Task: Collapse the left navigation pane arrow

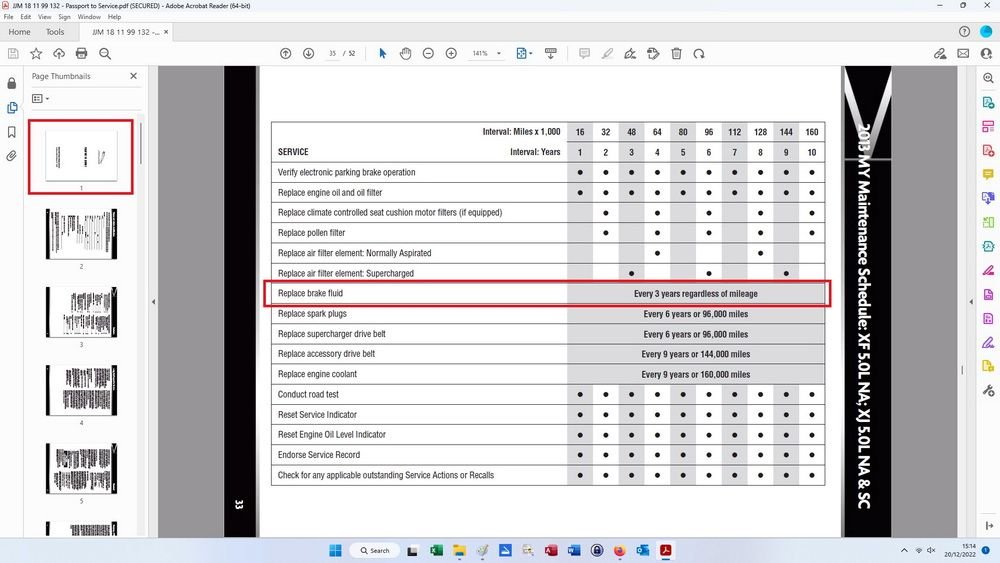Action: 153,302
